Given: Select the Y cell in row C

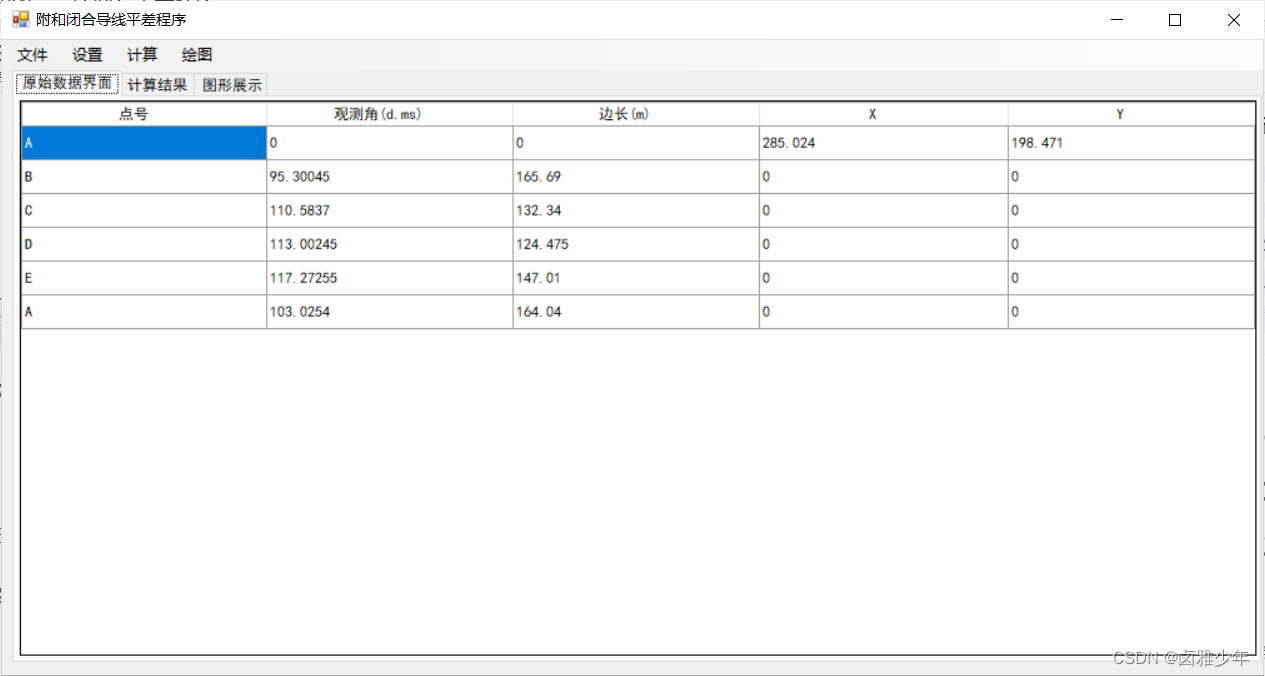Looking at the screenshot, I should [x=1131, y=211].
